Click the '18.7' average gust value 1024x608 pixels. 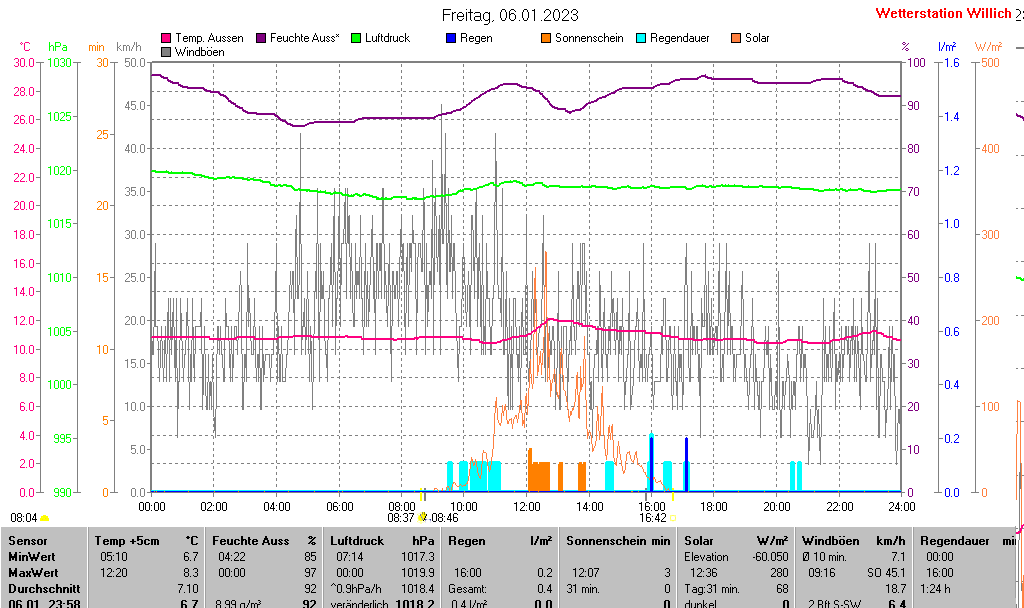(896, 588)
